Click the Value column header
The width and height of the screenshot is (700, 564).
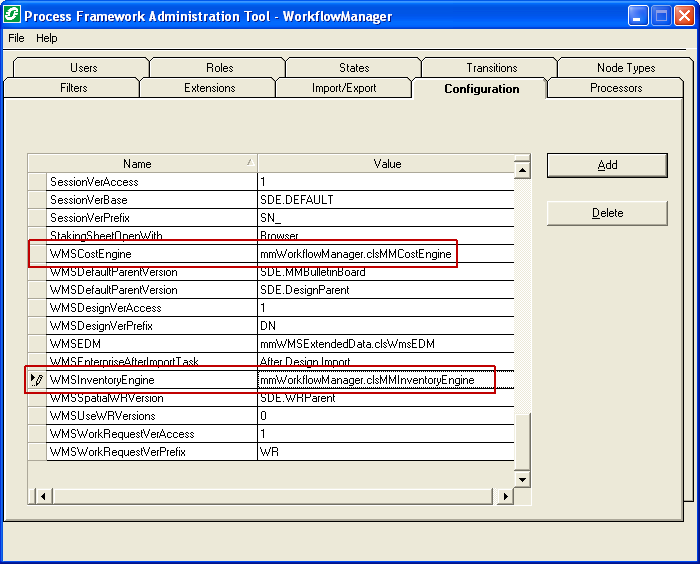click(x=387, y=164)
